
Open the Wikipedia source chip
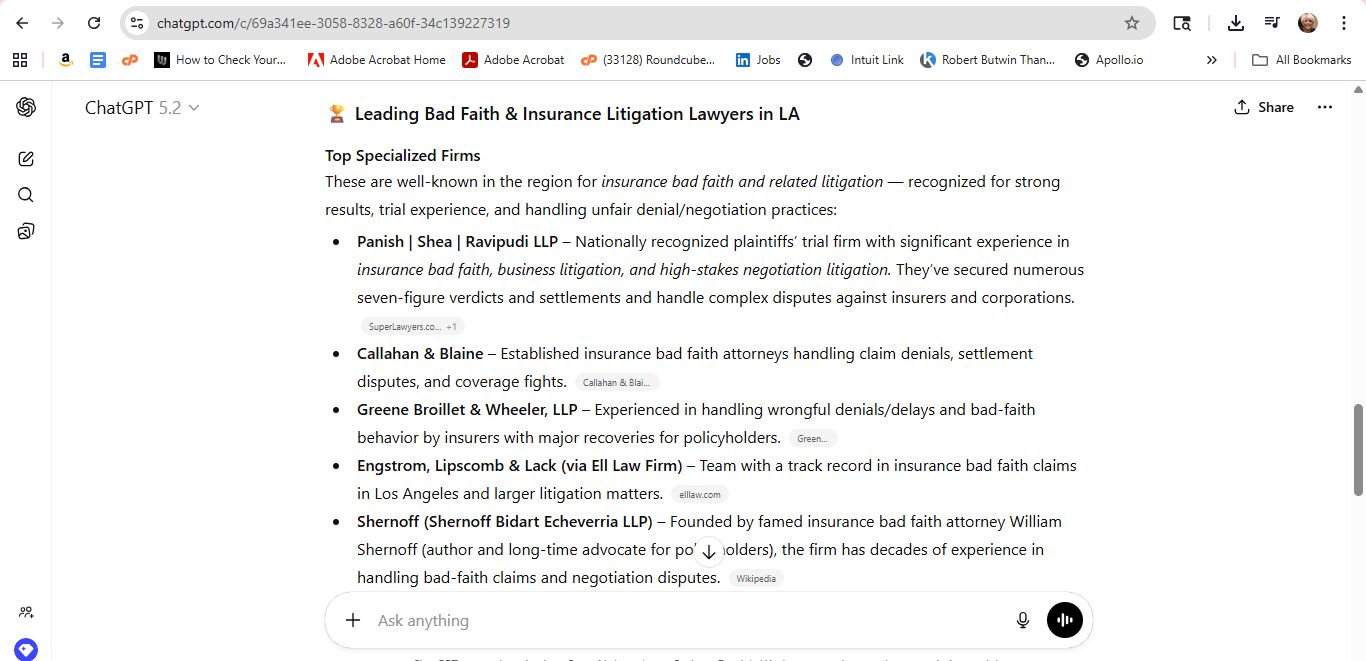click(x=756, y=578)
